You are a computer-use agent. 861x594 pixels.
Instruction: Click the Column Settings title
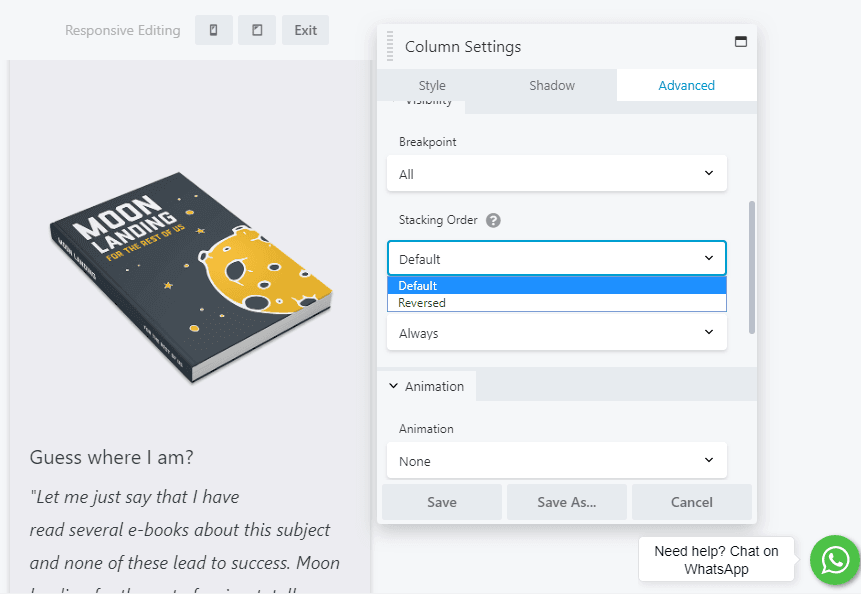[x=463, y=47]
